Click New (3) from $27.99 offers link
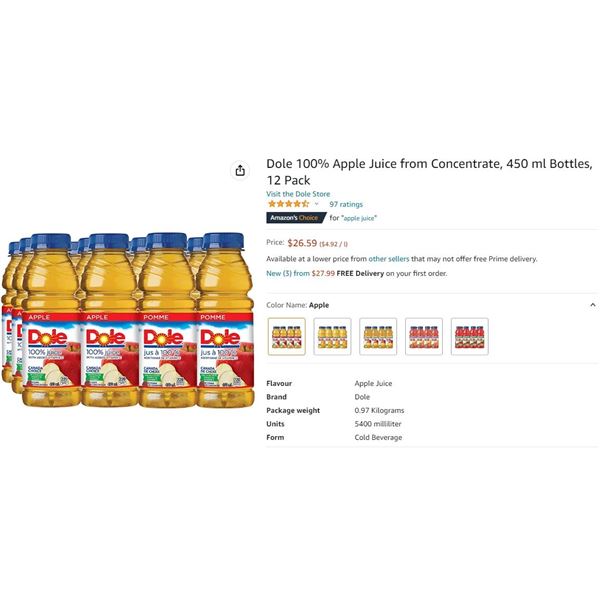Image resolution: width=600 pixels, height=600 pixels. point(300,274)
